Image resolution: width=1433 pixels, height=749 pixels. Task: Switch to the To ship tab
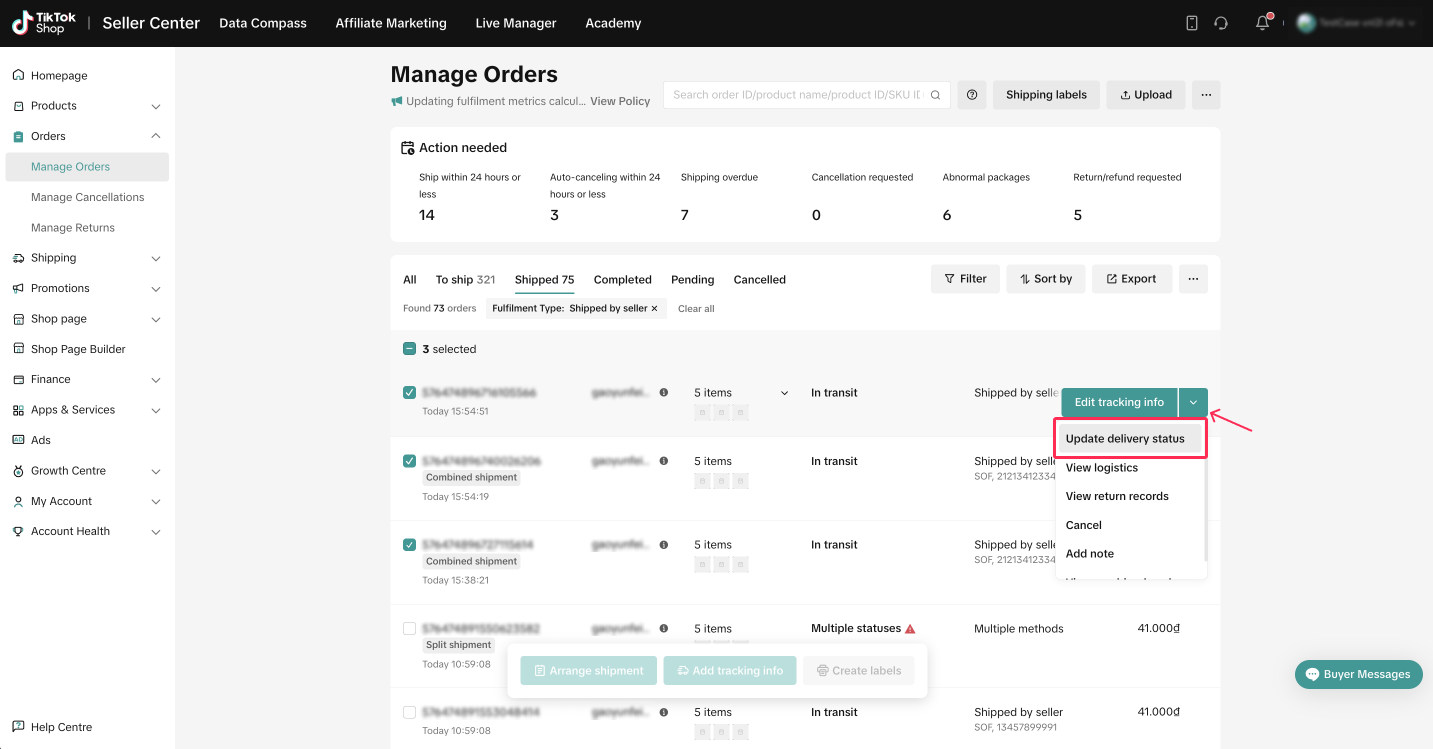click(465, 280)
